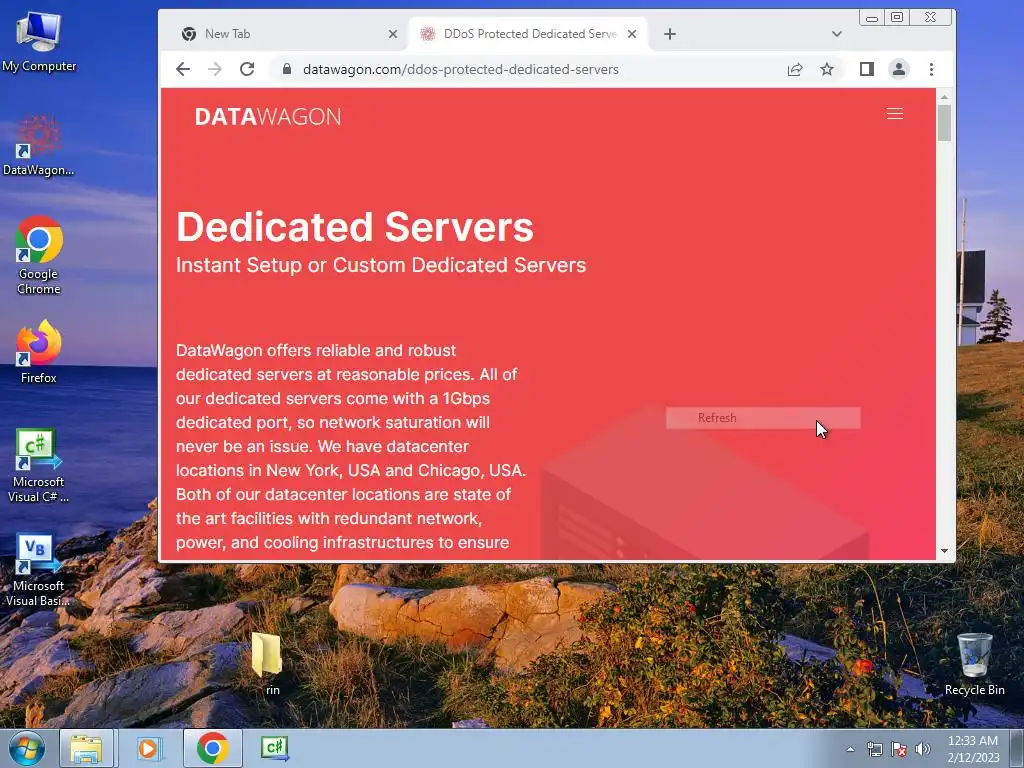The image size is (1024, 768).
Task: Click the Instant Setup or Custom Dedicated Servers subtitle
Action: click(381, 265)
